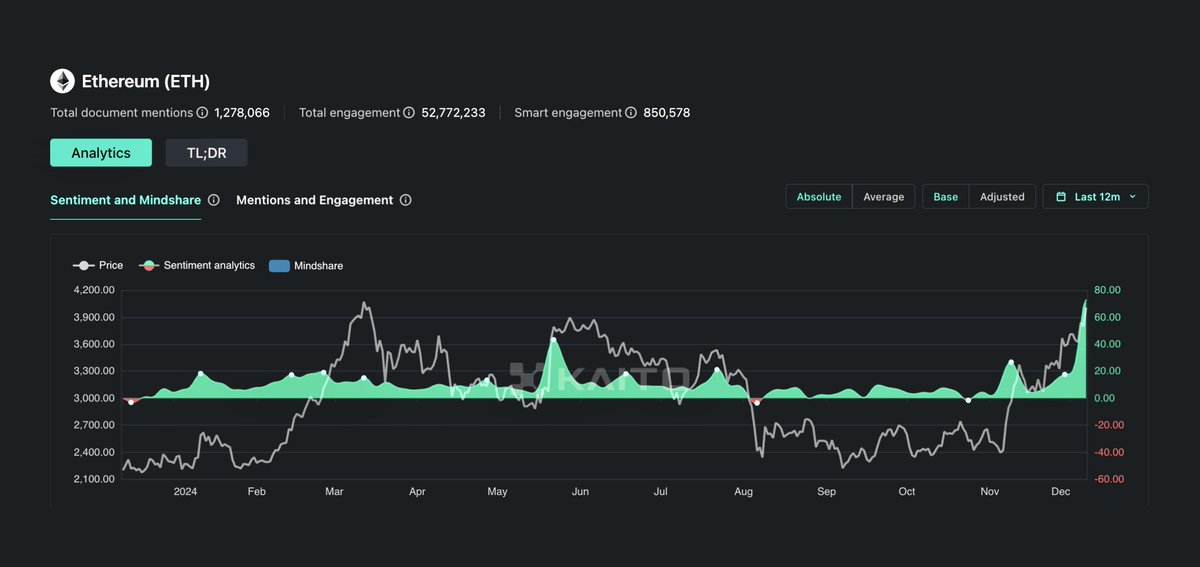Click the 3,600.00 price axis label

pos(95,344)
